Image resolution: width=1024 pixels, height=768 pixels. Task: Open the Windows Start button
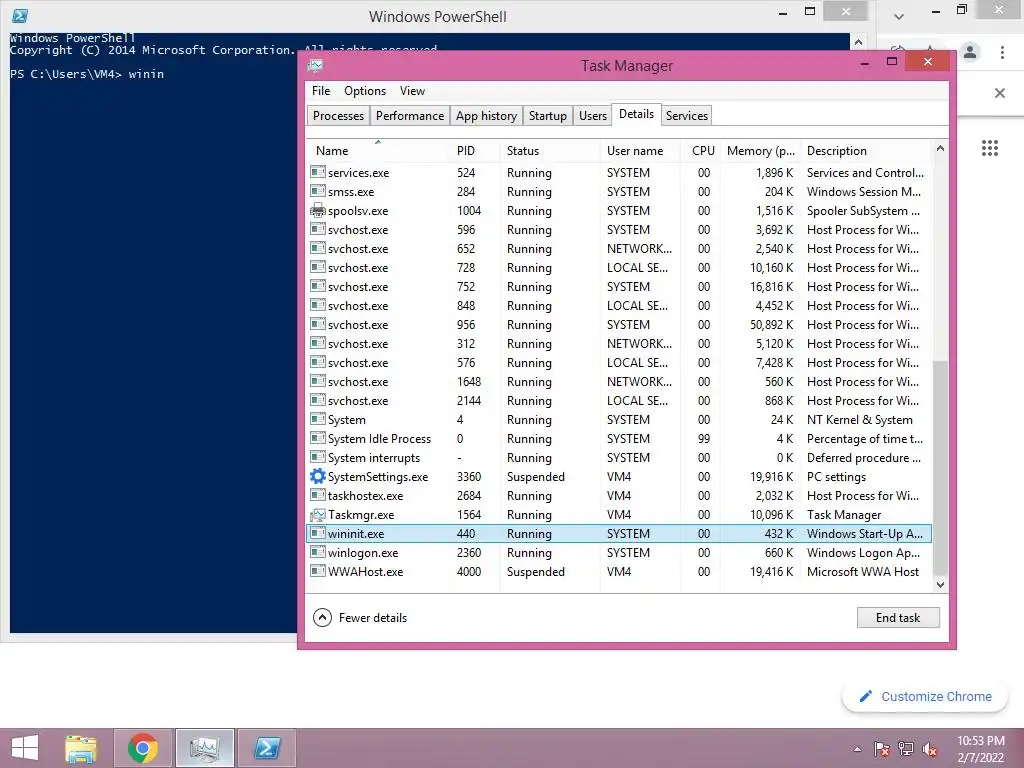point(25,748)
